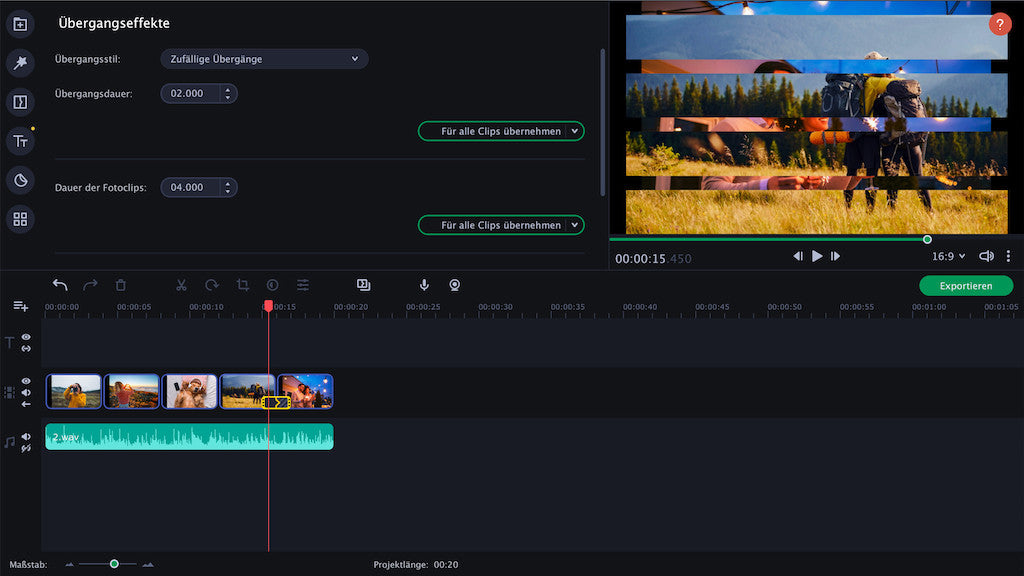
Task: Click the webcam capture icon
Action: [x=454, y=285]
